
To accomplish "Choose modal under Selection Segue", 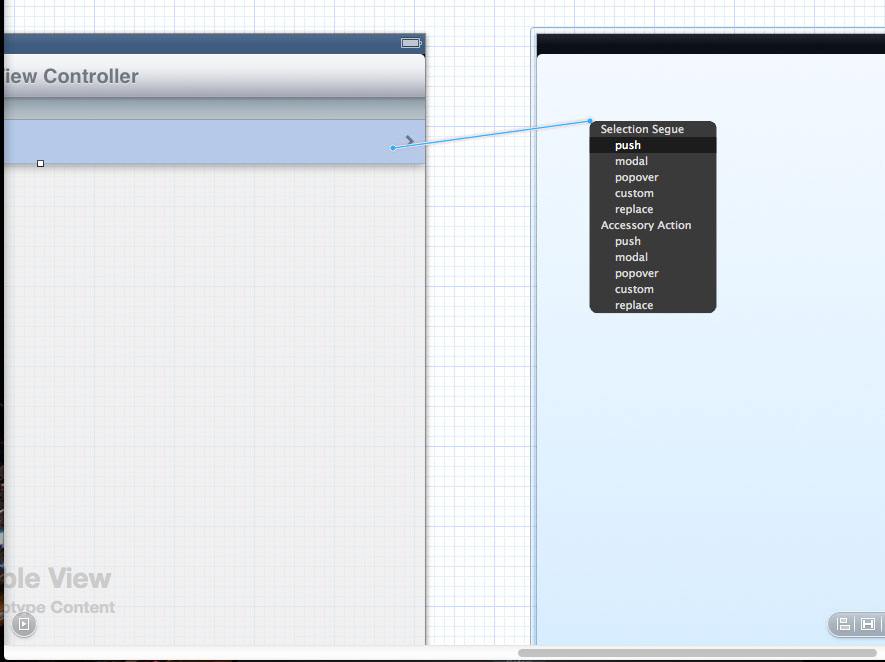I will [x=631, y=161].
